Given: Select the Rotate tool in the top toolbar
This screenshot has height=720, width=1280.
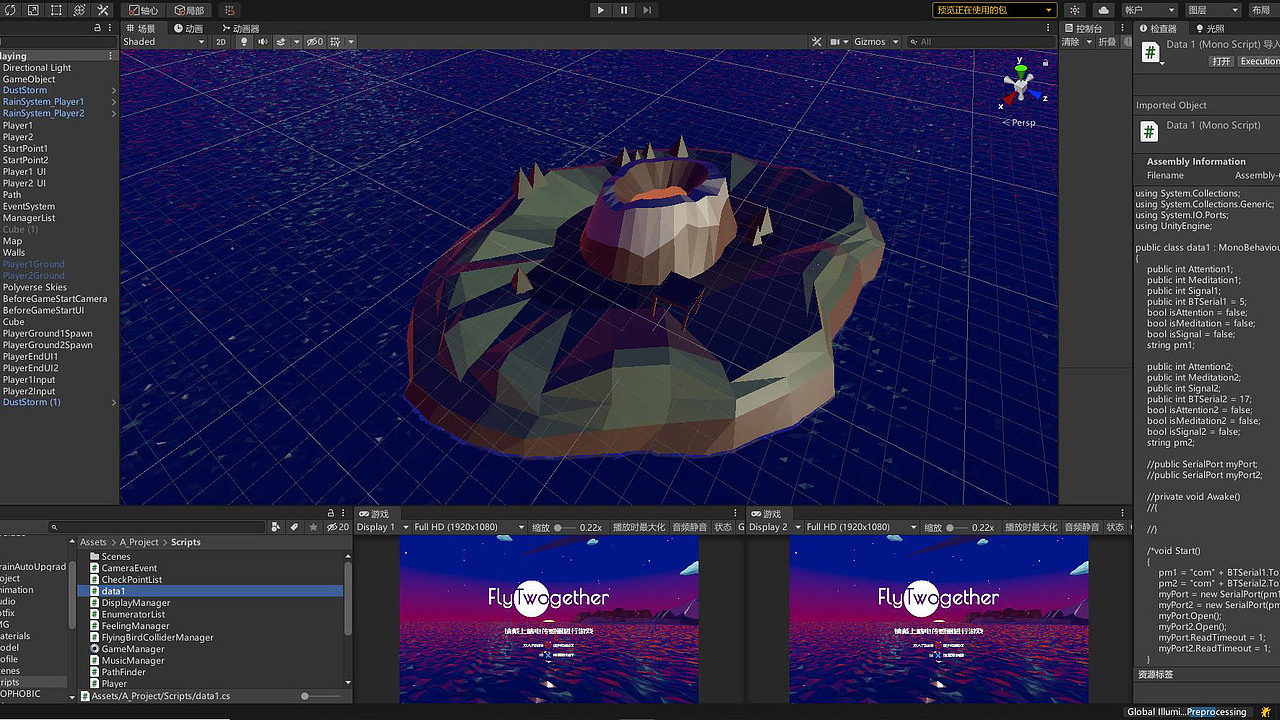Looking at the screenshot, I should tap(10, 10).
